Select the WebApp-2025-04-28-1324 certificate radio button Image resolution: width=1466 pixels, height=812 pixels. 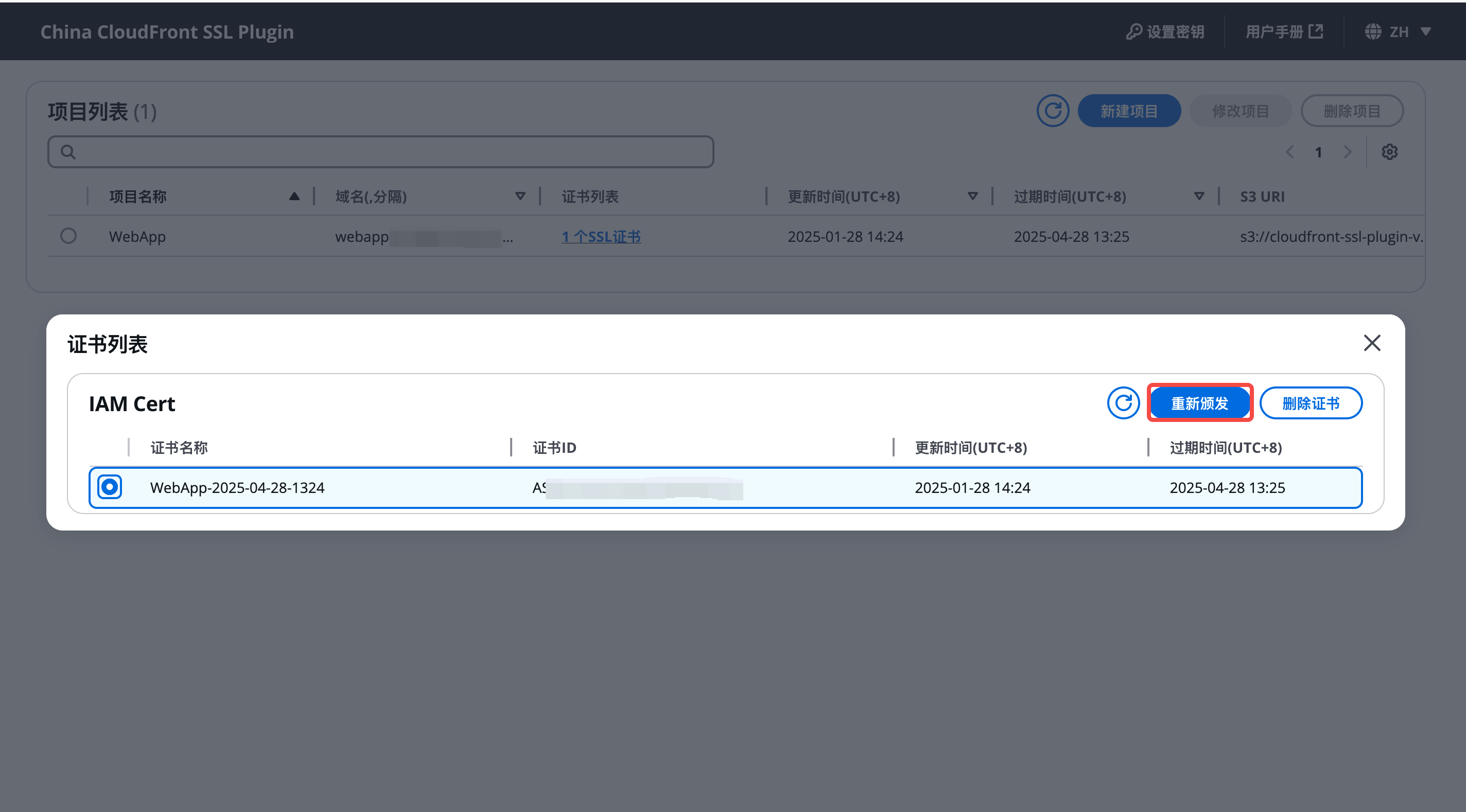coord(109,487)
